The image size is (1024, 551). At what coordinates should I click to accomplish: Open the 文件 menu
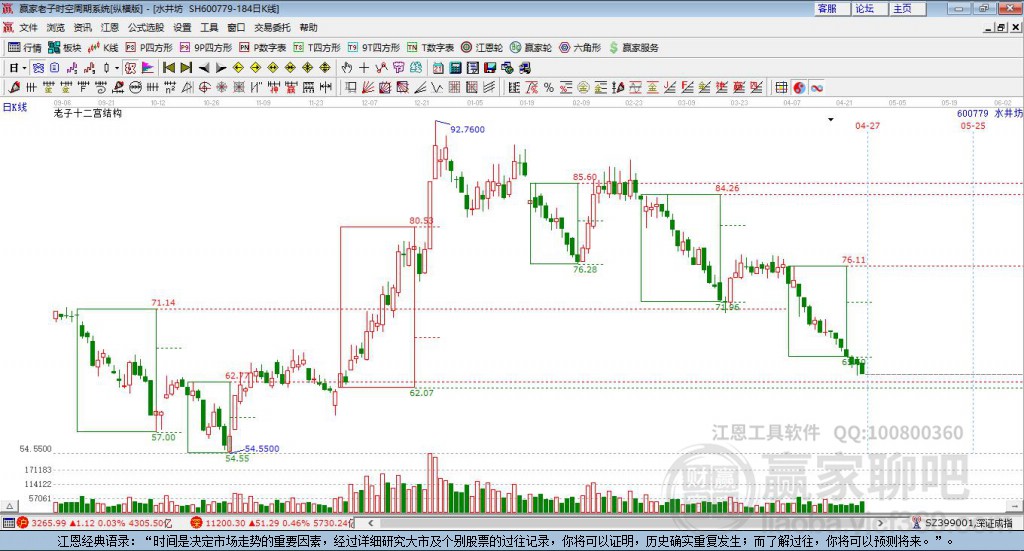[x=28, y=27]
